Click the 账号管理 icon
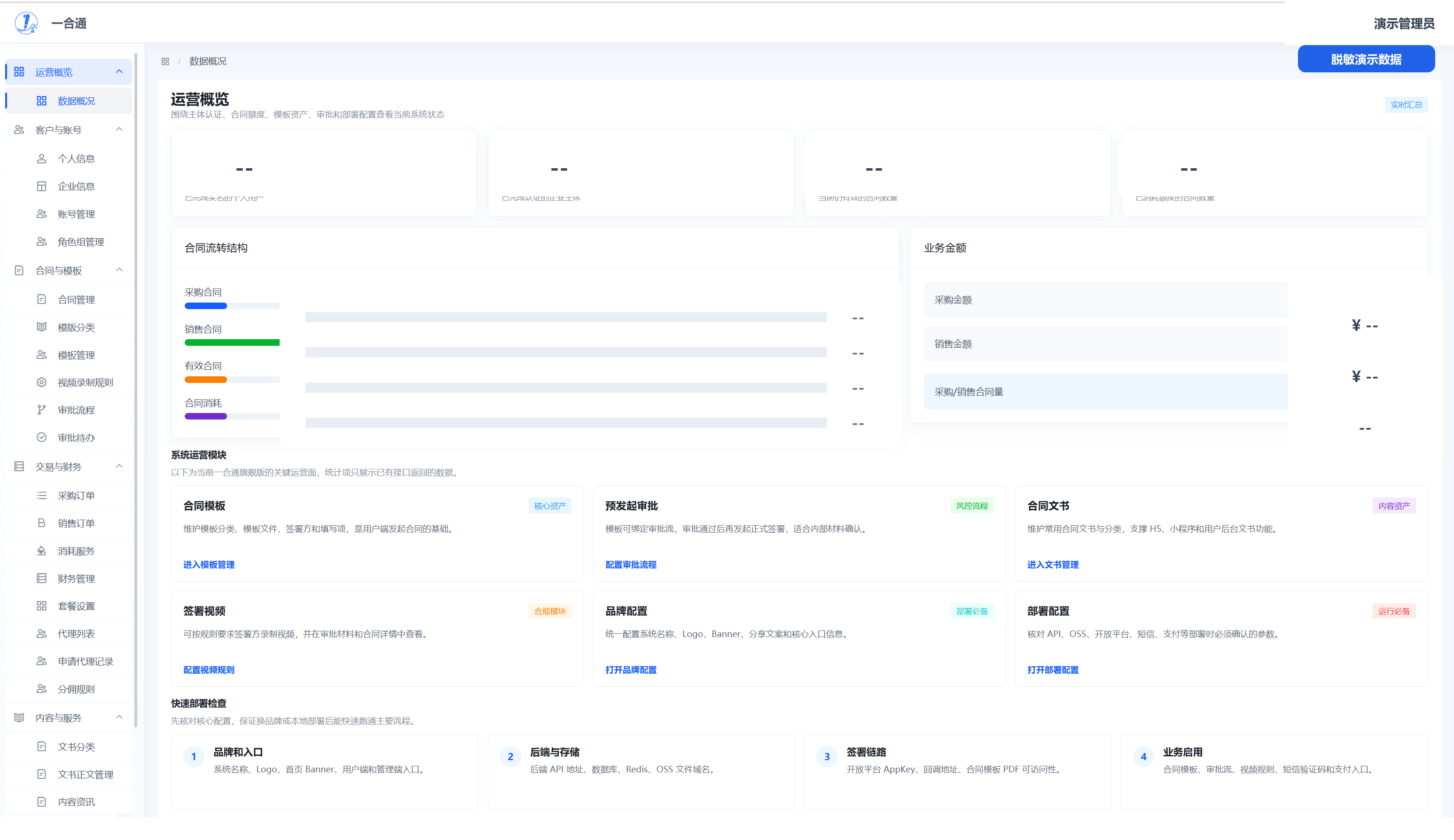 pyautogui.click(x=41, y=214)
